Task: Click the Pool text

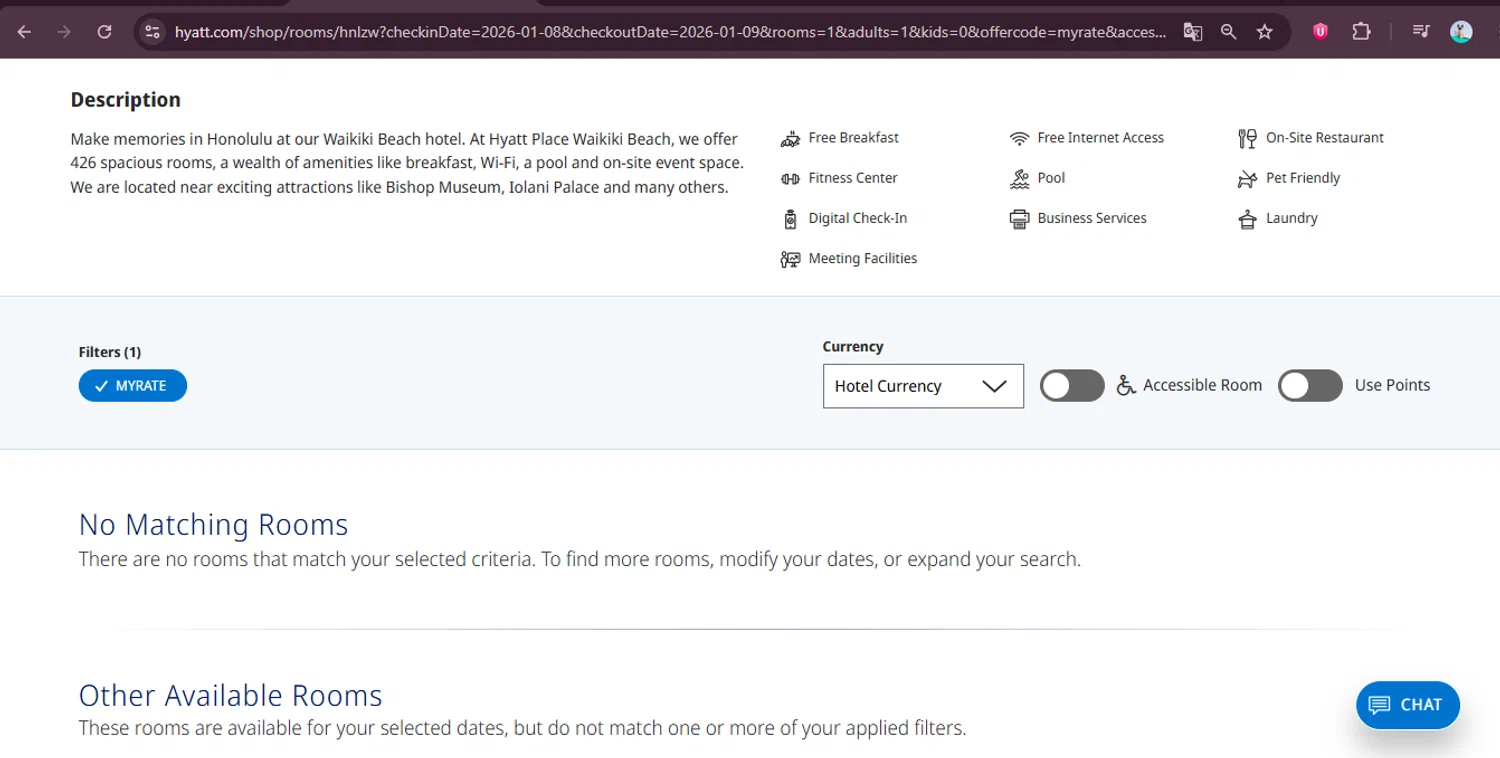Action: (1051, 178)
